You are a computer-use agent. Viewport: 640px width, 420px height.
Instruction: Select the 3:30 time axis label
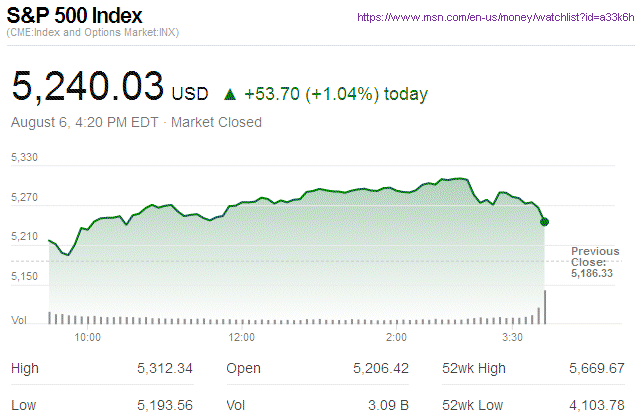click(515, 337)
